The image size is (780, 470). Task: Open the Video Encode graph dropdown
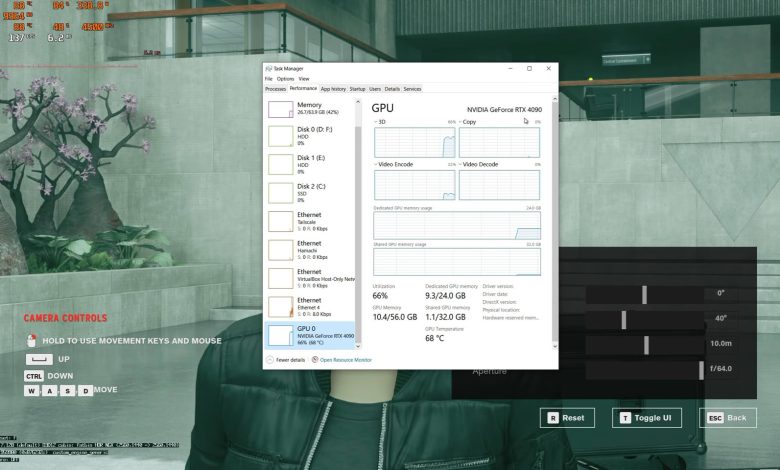point(376,164)
